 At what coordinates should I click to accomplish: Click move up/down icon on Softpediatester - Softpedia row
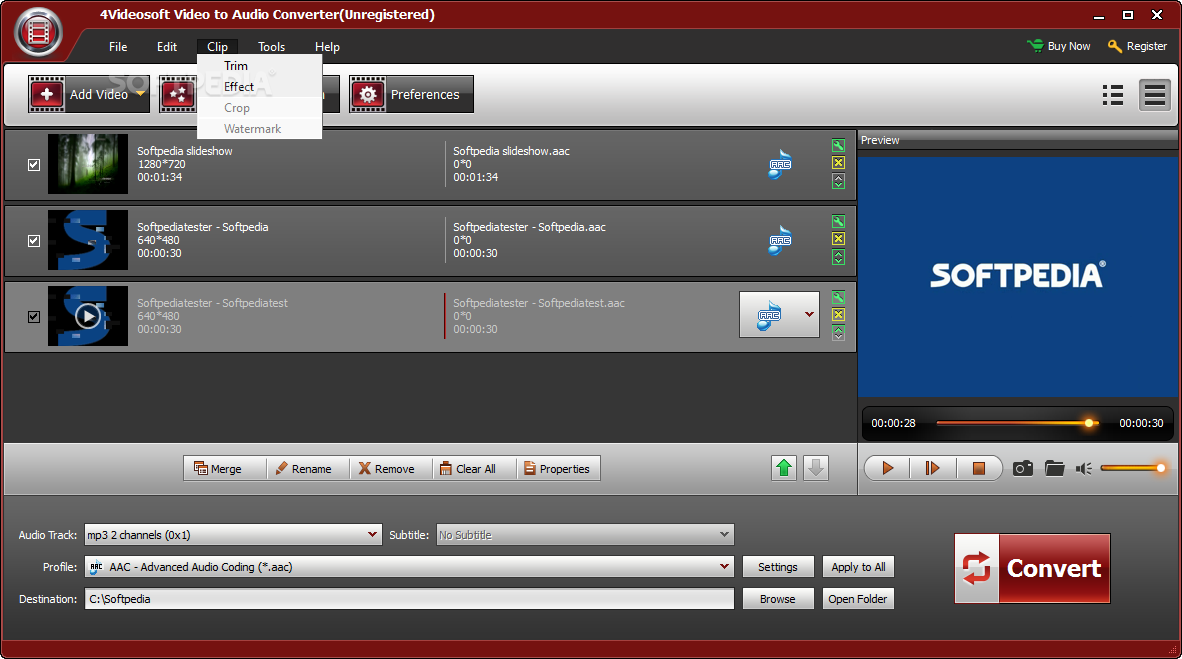tap(838, 257)
